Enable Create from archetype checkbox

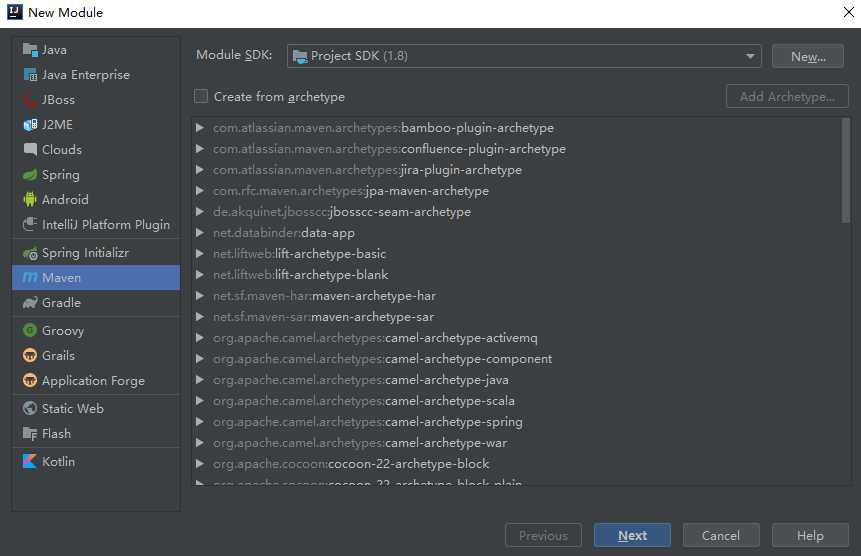[201, 97]
